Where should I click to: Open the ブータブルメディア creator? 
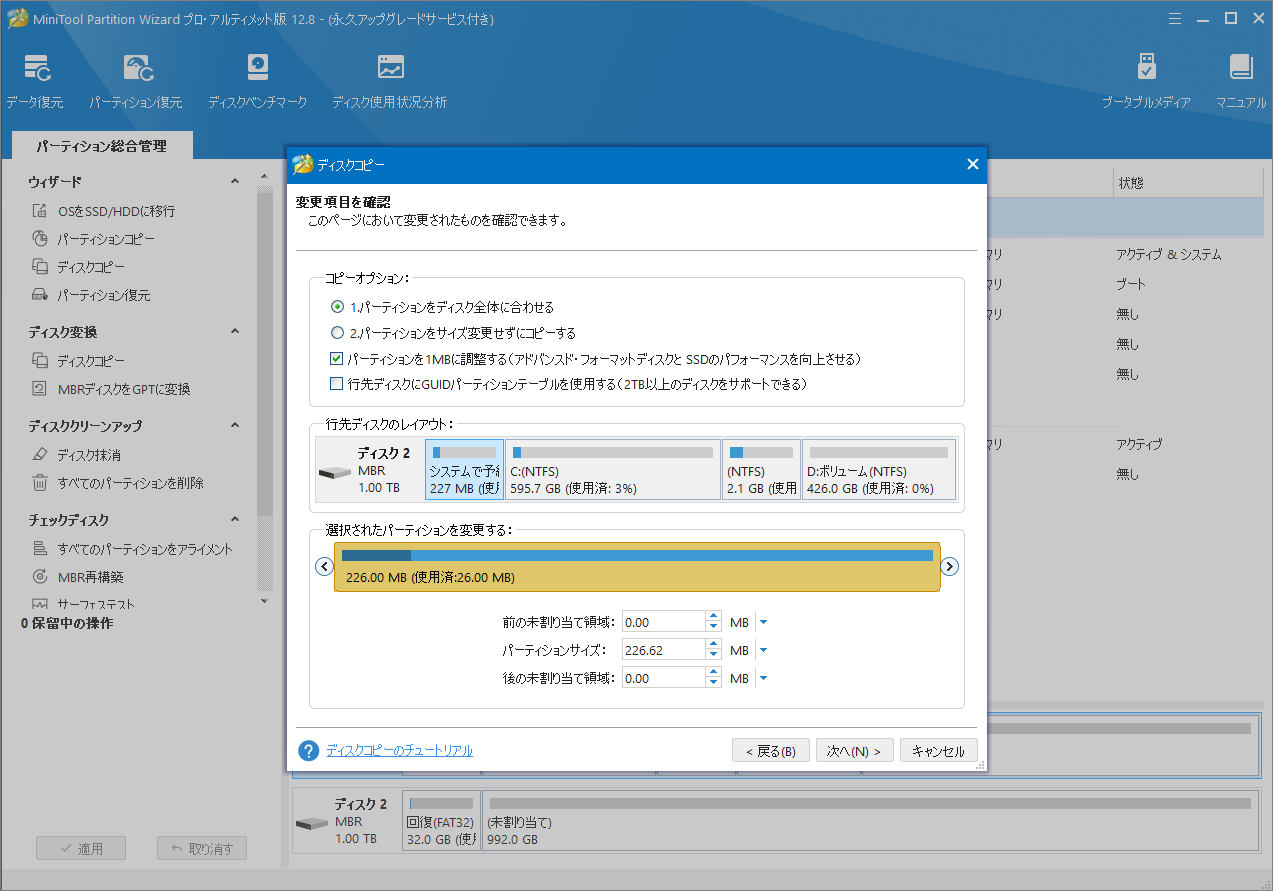tap(1145, 78)
